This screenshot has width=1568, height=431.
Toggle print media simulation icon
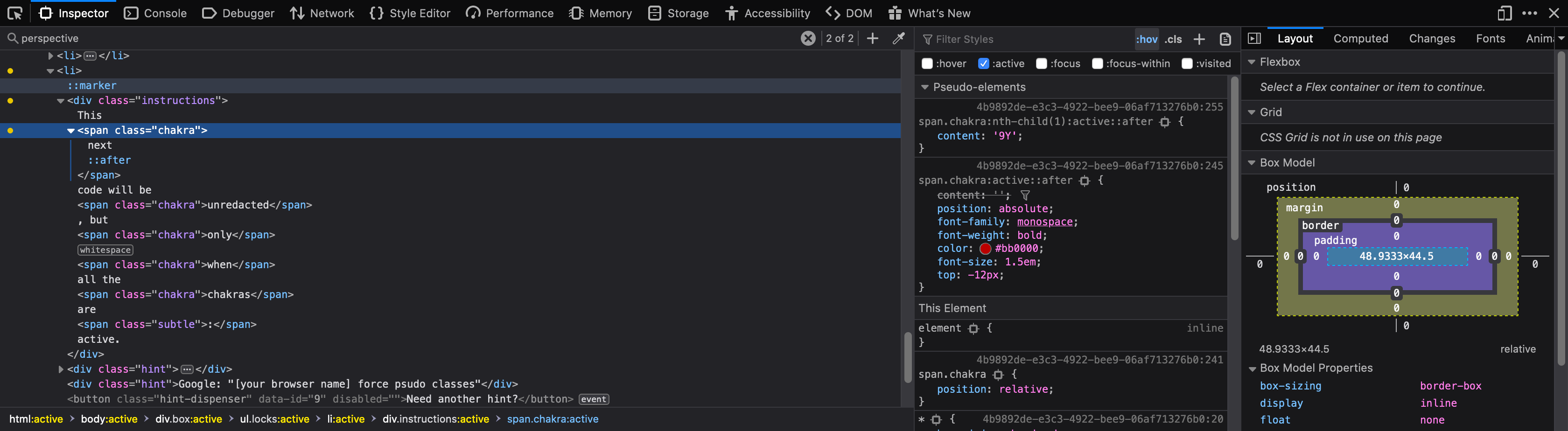pyautogui.click(x=1225, y=39)
